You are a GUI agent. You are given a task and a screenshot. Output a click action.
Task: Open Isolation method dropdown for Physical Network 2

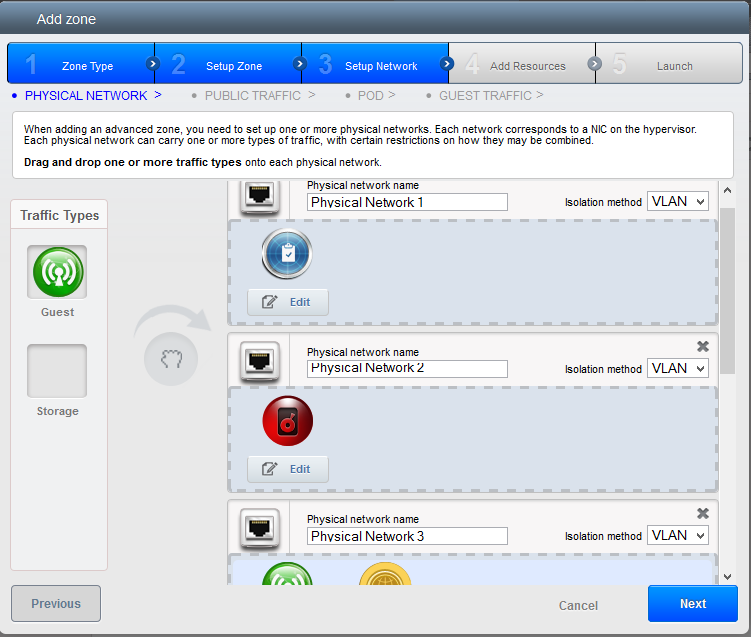(x=678, y=368)
